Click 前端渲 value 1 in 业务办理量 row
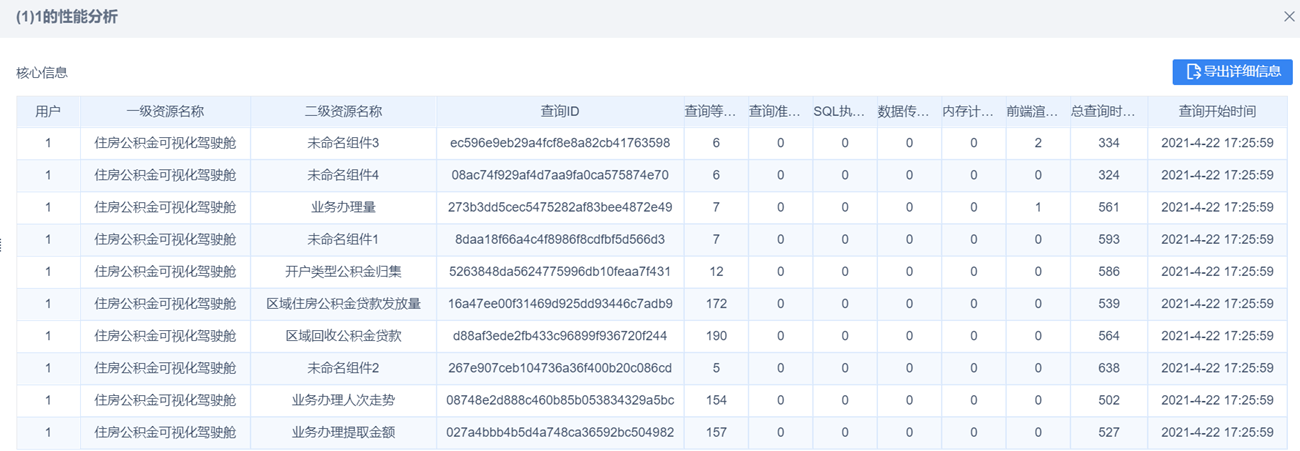Screen dimensions: 1300x451 [1038, 208]
